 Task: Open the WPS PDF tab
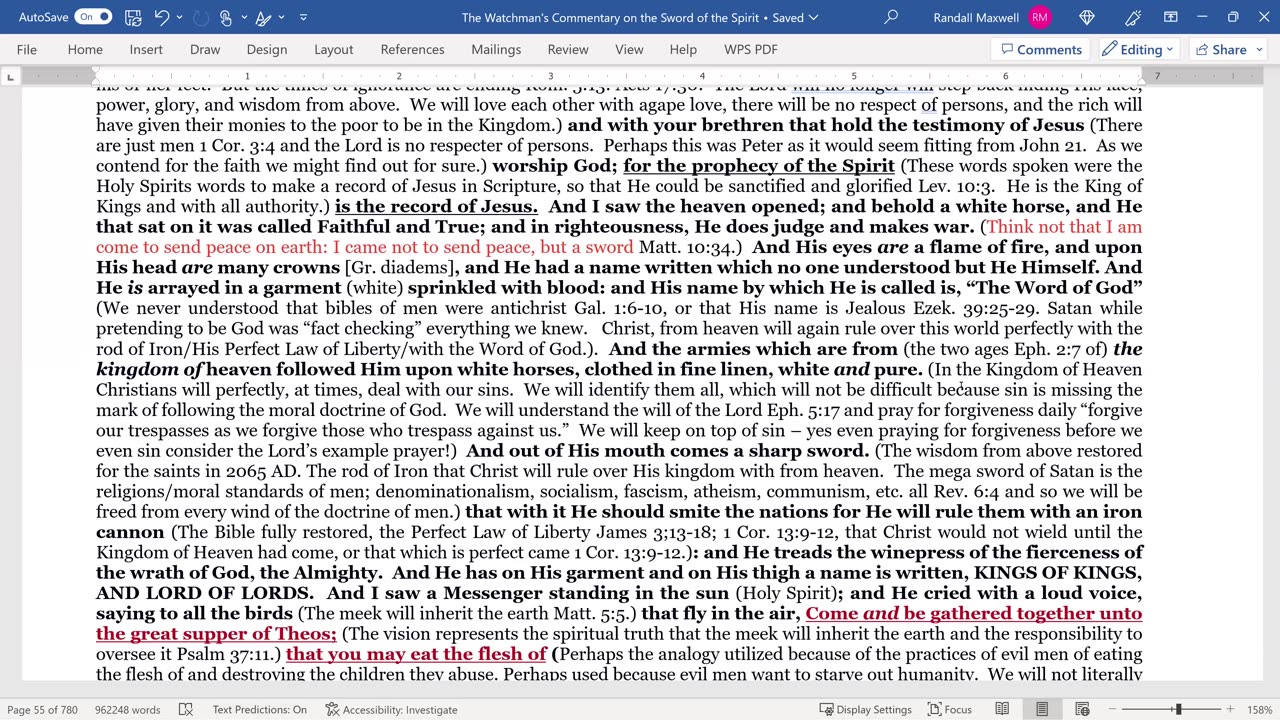[751, 49]
